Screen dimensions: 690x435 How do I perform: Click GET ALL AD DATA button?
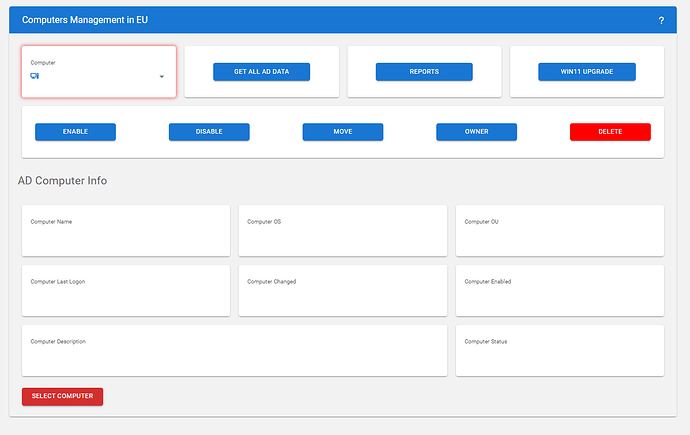261,72
